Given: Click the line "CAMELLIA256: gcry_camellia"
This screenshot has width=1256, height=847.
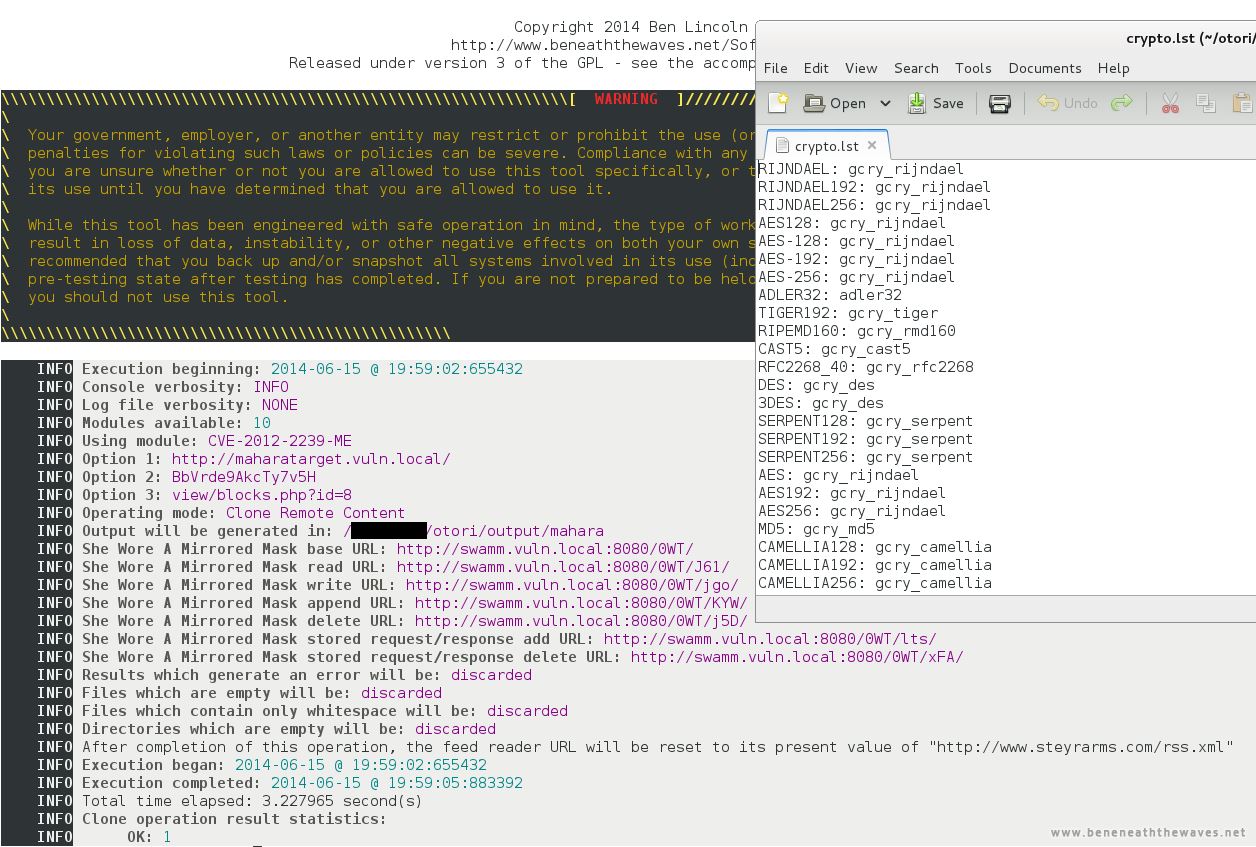Looking at the screenshot, I should [875, 583].
